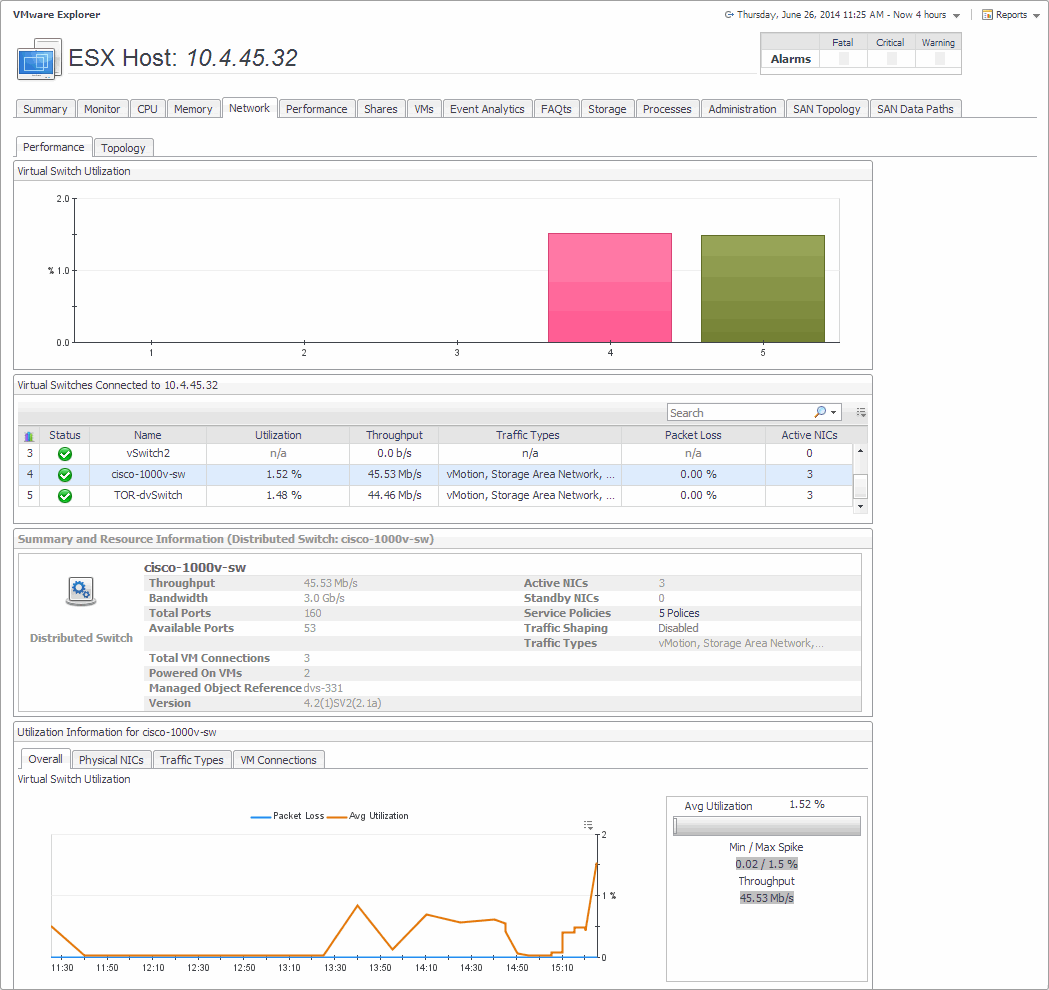The image size is (1049, 990).
Task: Open the table column customizer icon
Action: [861, 412]
